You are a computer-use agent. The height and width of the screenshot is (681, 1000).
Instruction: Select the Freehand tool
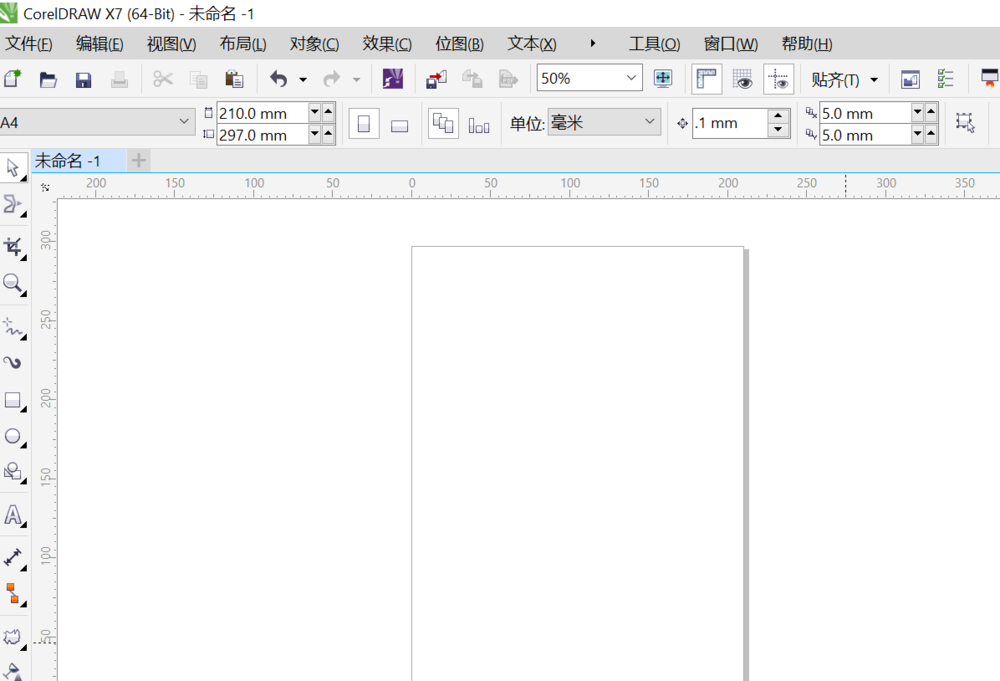coord(13,327)
